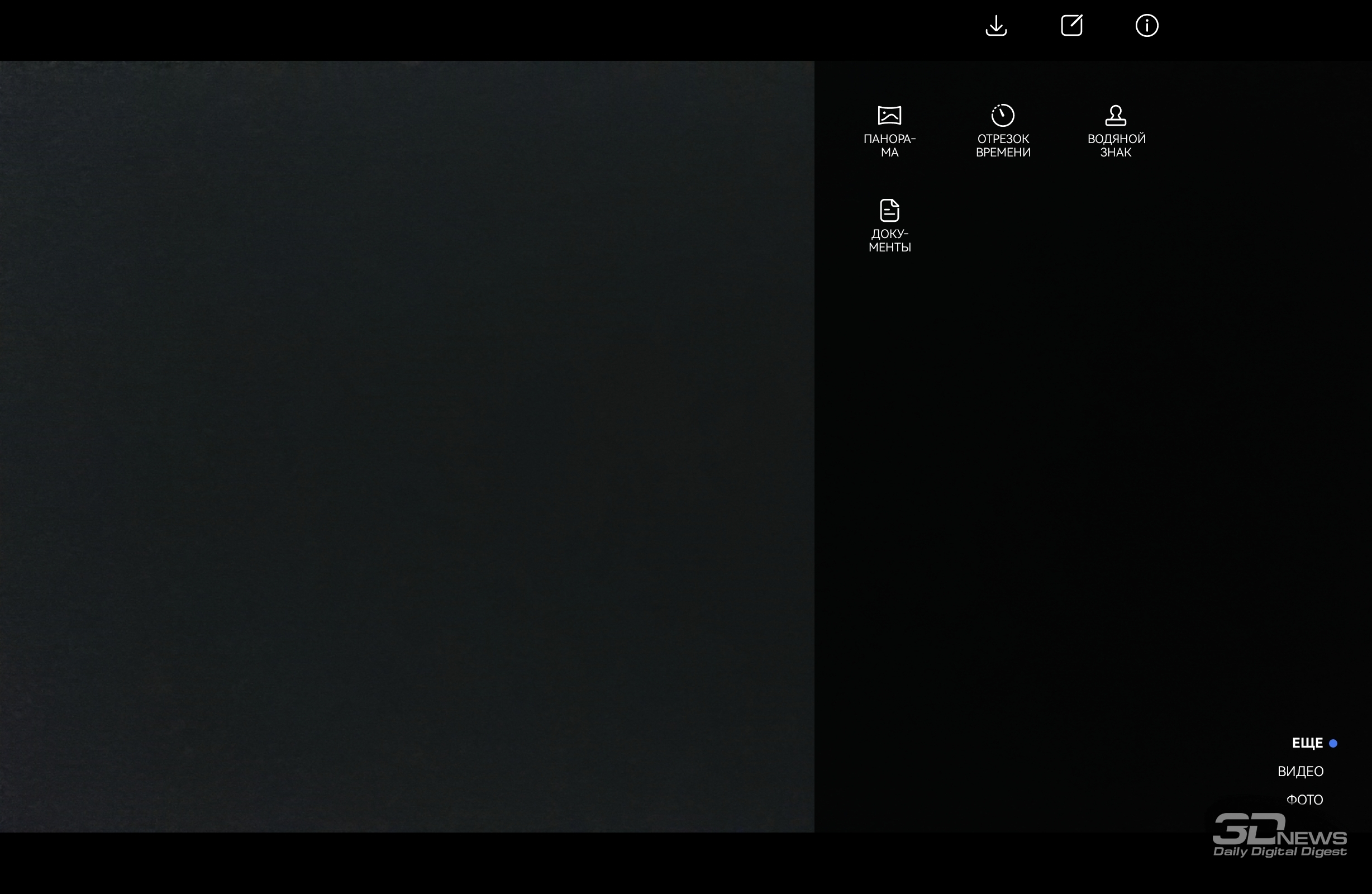Select the Еще mode tab

[x=1307, y=743]
